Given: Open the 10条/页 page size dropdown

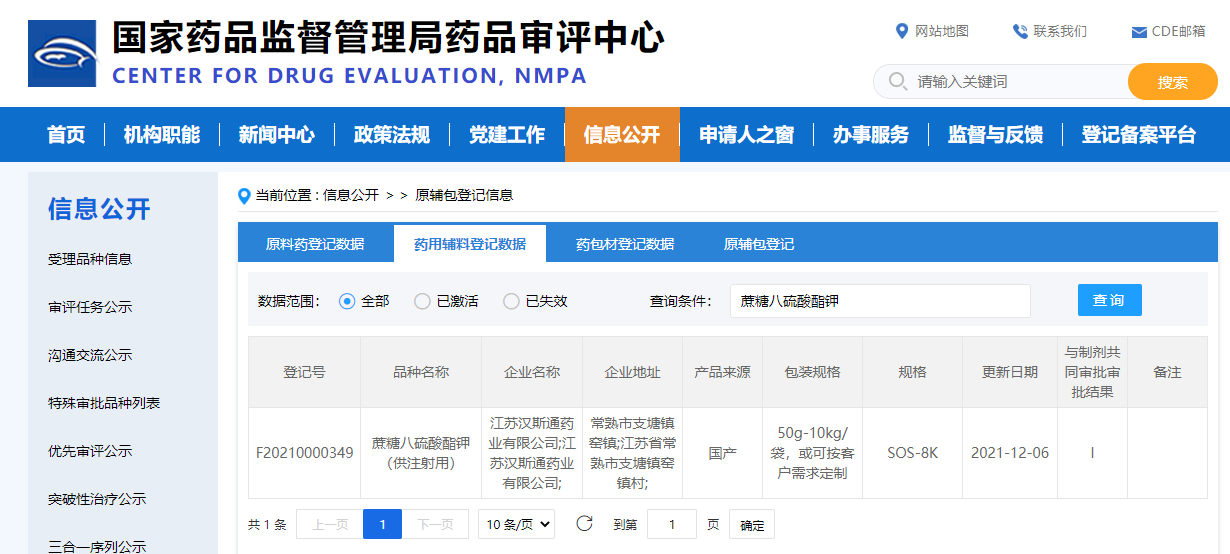Looking at the screenshot, I should 516,524.
